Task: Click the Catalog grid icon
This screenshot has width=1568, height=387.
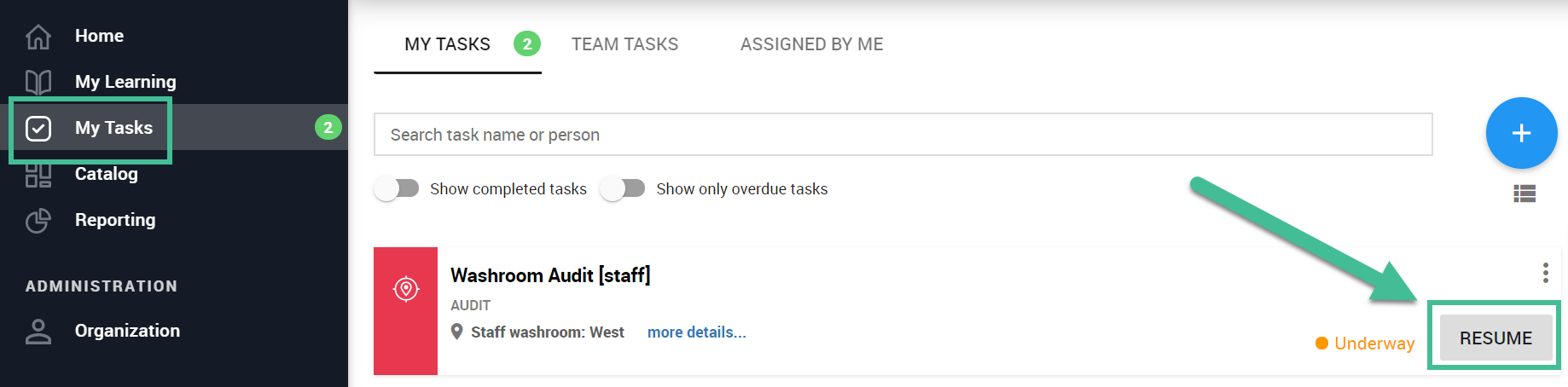Action: pyautogui.click(x=38, y=175)
